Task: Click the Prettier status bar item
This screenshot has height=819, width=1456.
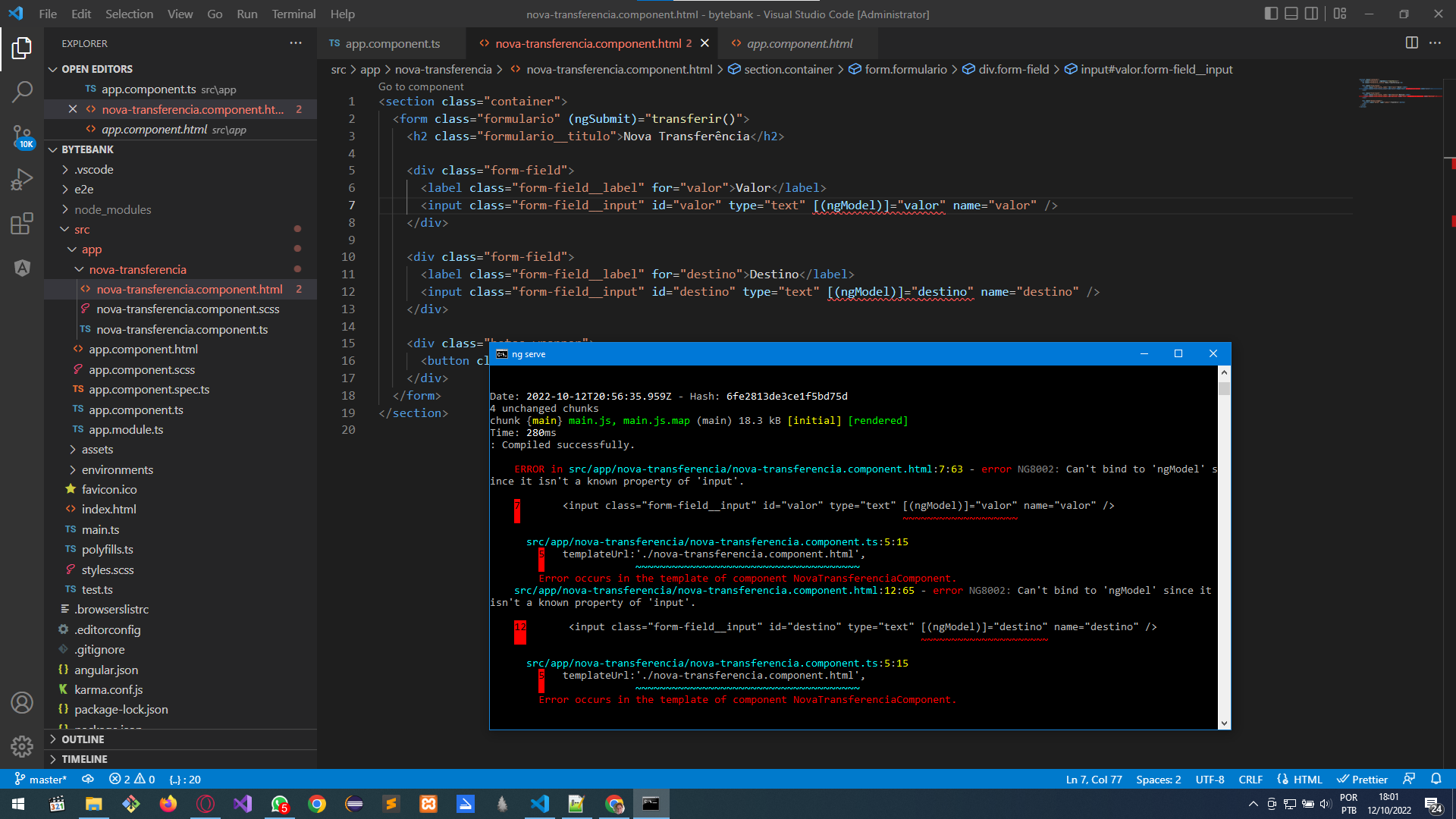Action: [x=1362, y=780]
